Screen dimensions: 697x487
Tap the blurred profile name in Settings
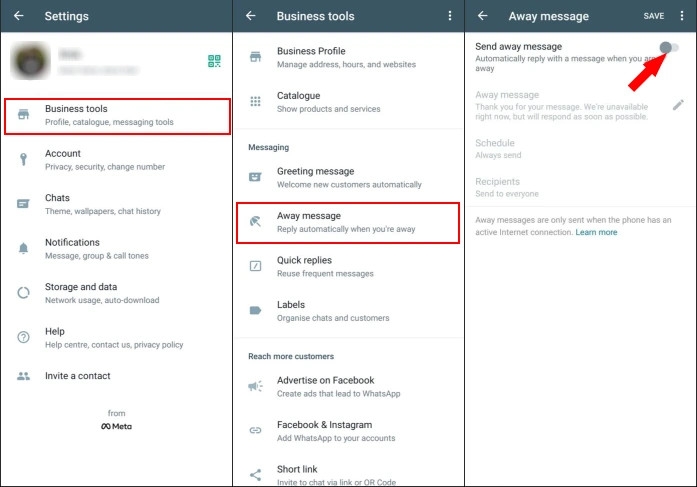click(70, 55)
